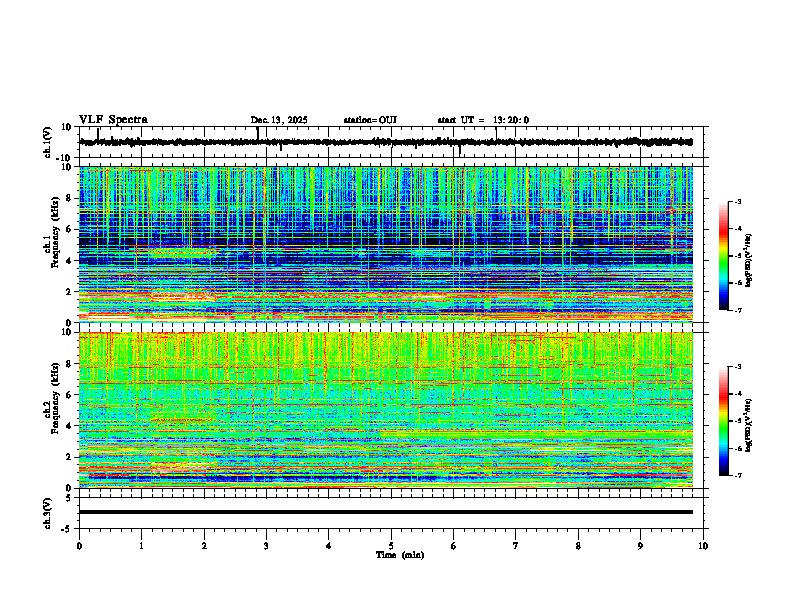Click the ch.2 "Frequency (kHz)" axis label
The width and height of the screenshot is (792, 612).
tap(55, 398)
